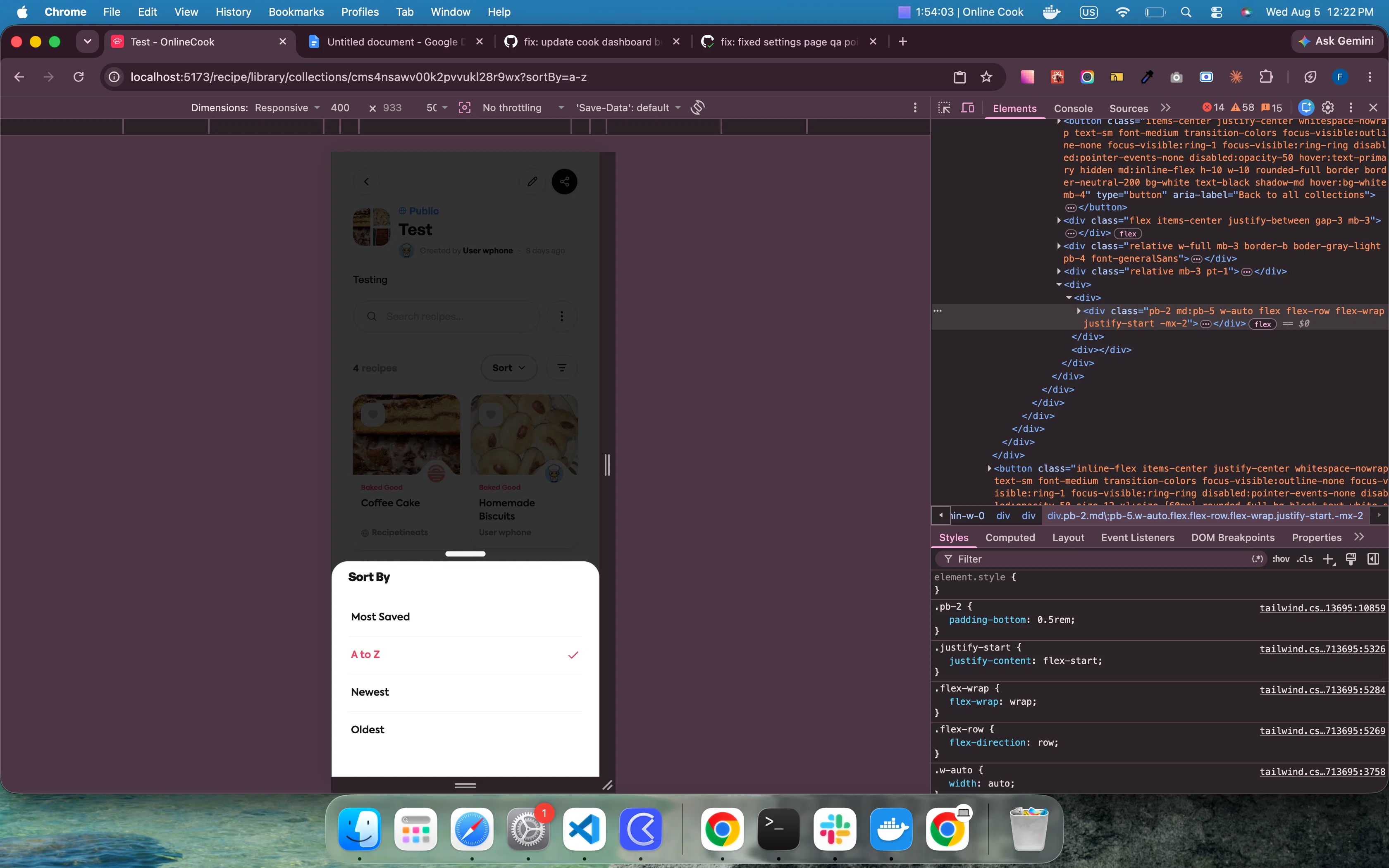Open the Bookmarks menu in the menu bar
This screenshot has height=868, width=1389.
click(x=296, y=12)
